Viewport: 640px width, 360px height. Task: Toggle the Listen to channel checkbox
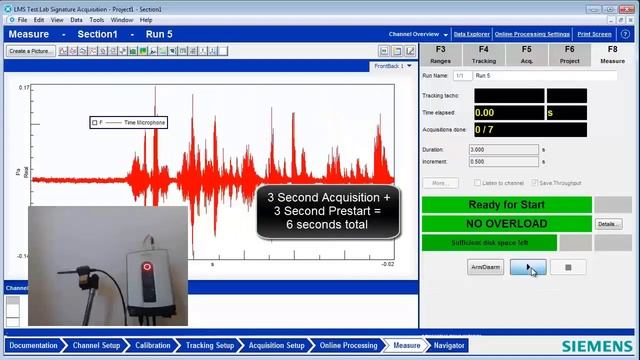(477, 183)
